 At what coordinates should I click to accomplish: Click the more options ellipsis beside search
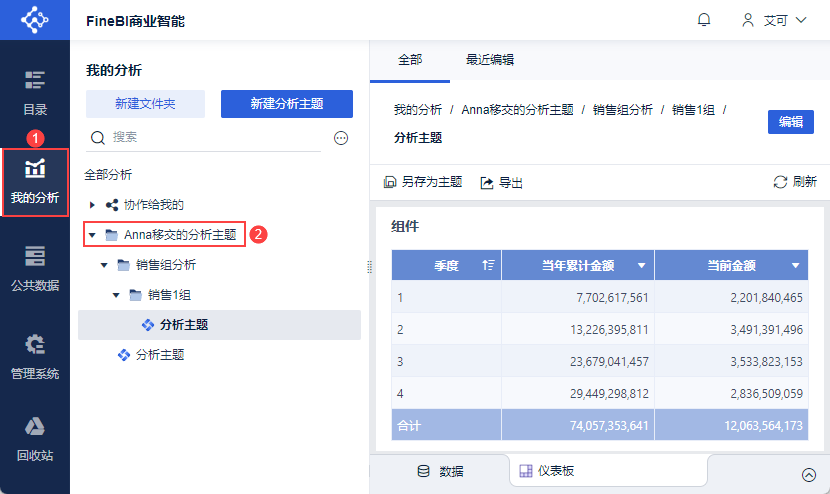pyautogui.click(x=340, y=138)
